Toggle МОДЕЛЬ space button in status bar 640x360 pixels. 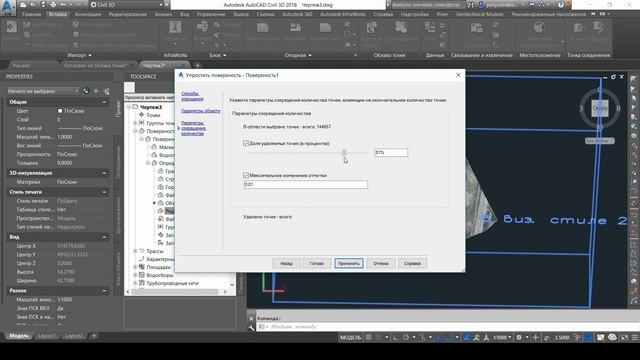coord(350,338)
